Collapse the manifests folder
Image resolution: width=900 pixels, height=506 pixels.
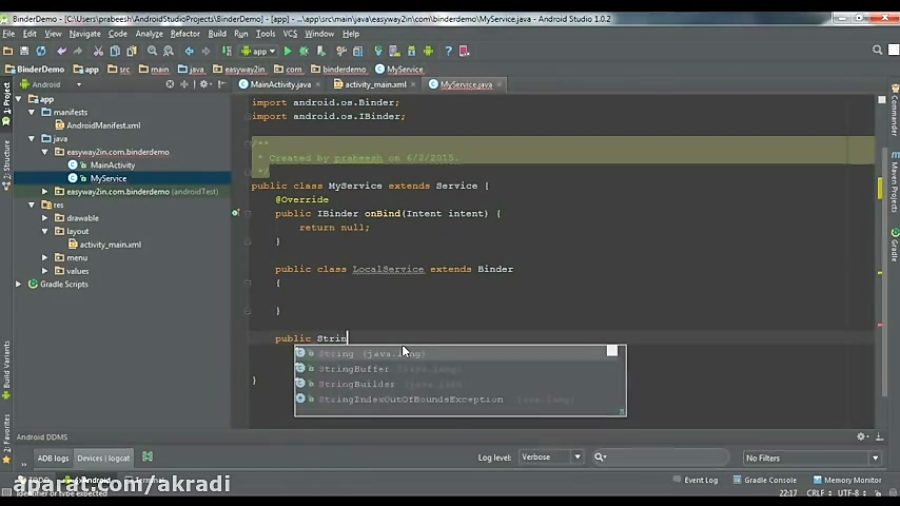coord(32,112)
